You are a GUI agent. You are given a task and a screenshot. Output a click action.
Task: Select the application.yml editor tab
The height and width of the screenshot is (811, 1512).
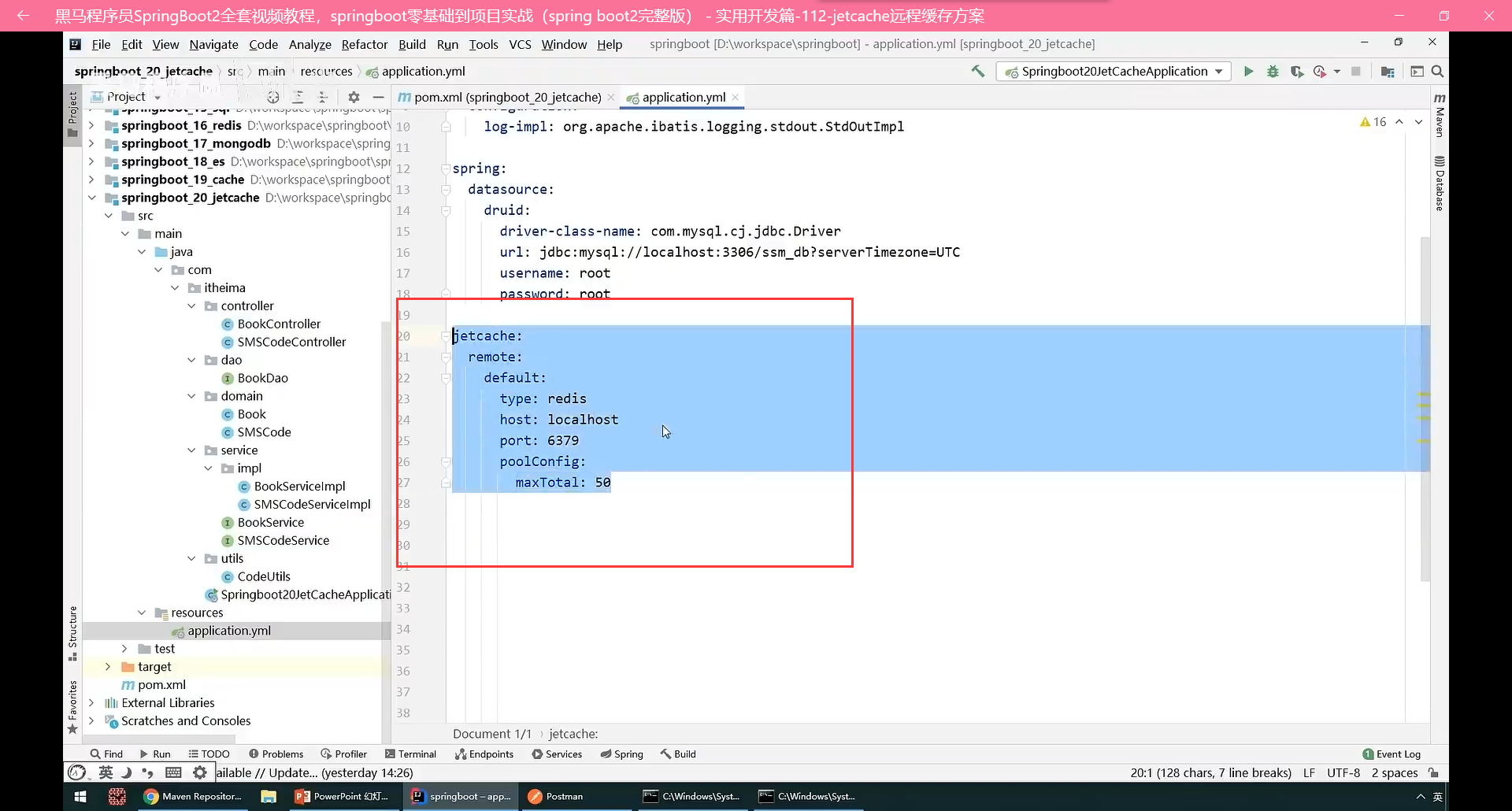tap(682, 98)
